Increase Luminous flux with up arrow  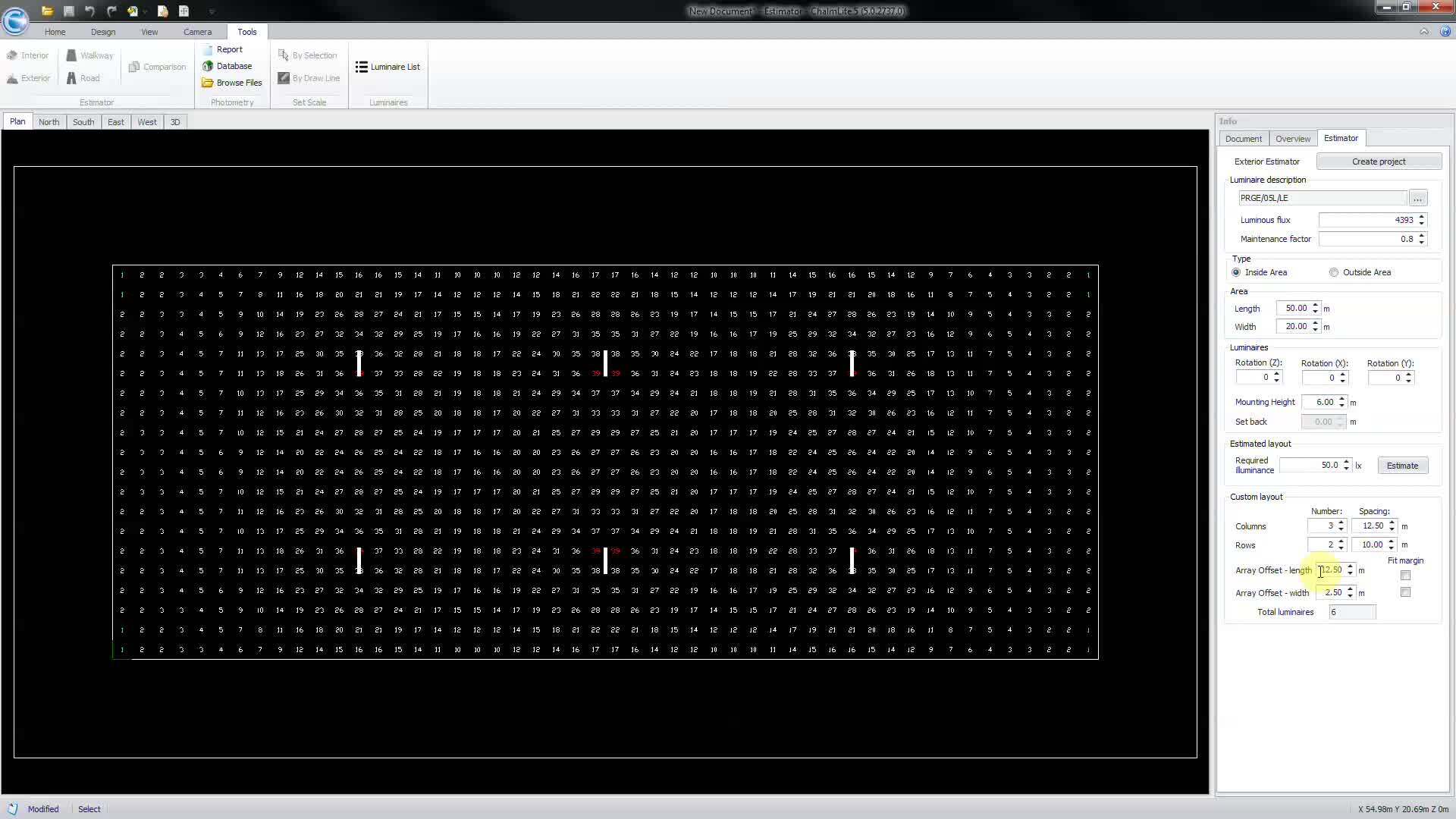(x=1422, y=217)
